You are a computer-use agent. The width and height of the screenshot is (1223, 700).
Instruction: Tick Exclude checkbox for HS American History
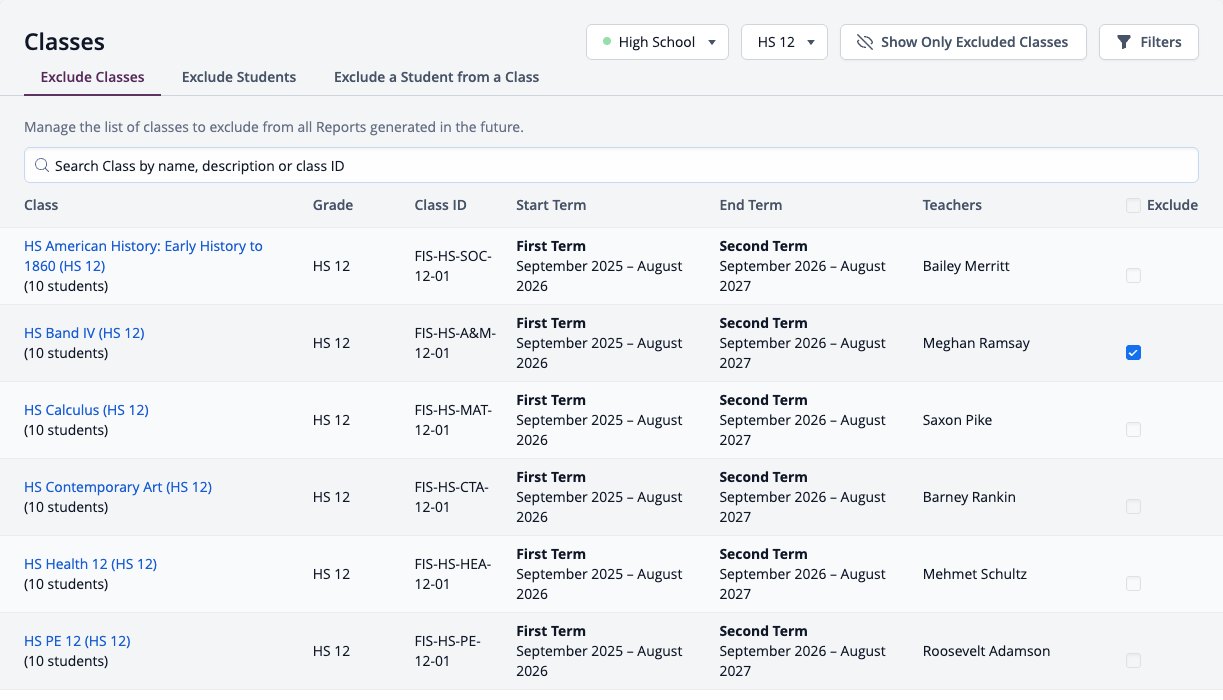pos(1133,276)
